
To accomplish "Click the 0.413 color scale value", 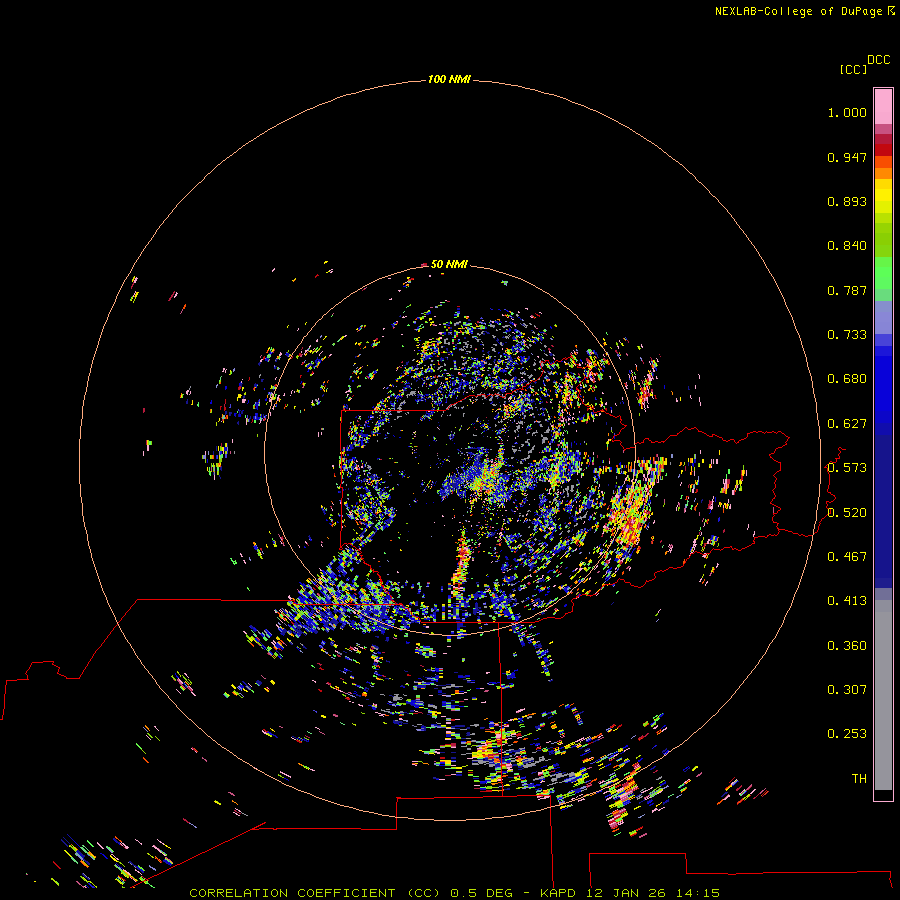I will pyautogui.click(x=847, y=601).
